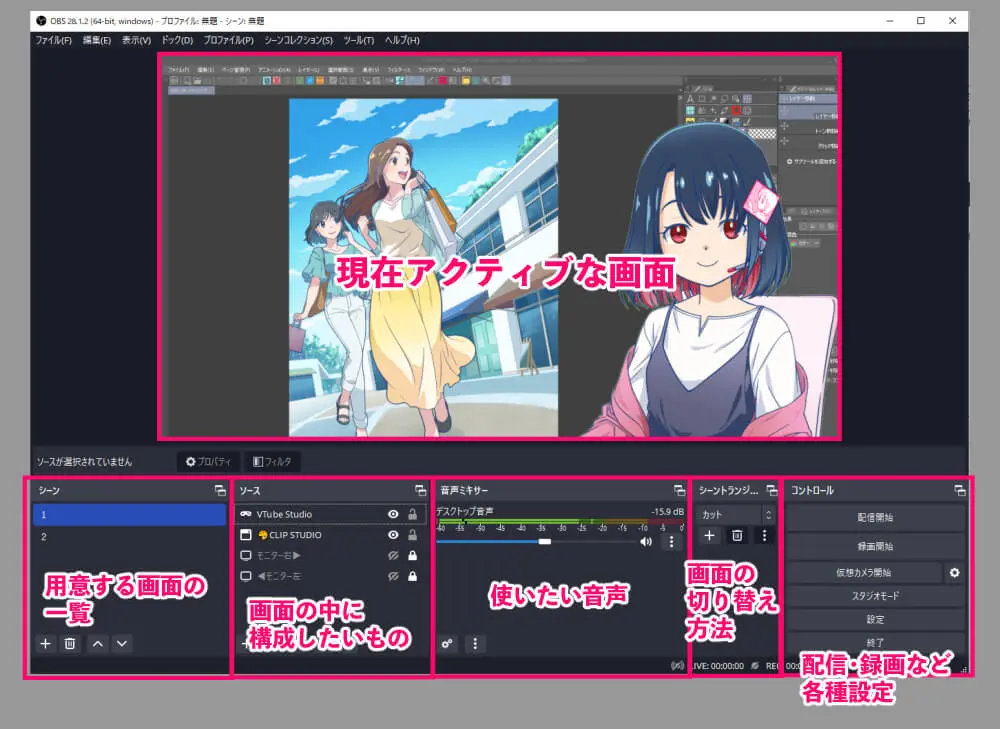1000x729 pixels.
Task: Open the ファイル(F) menu
Action: coord(54,40)
